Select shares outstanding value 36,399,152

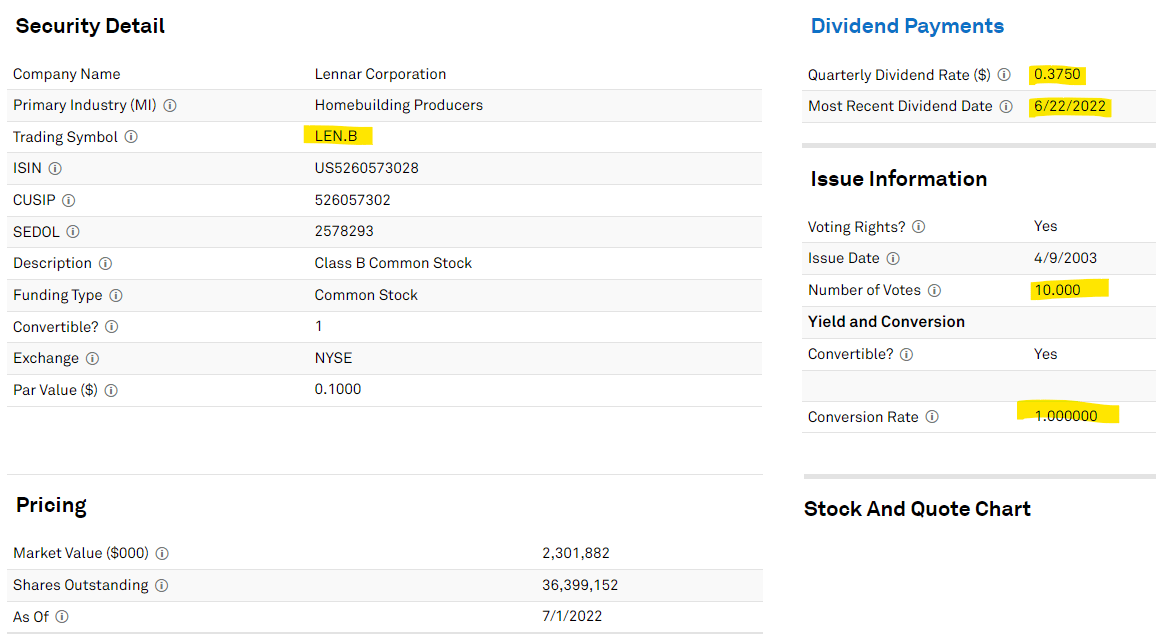pyautogui.click(x=580, y=584)
